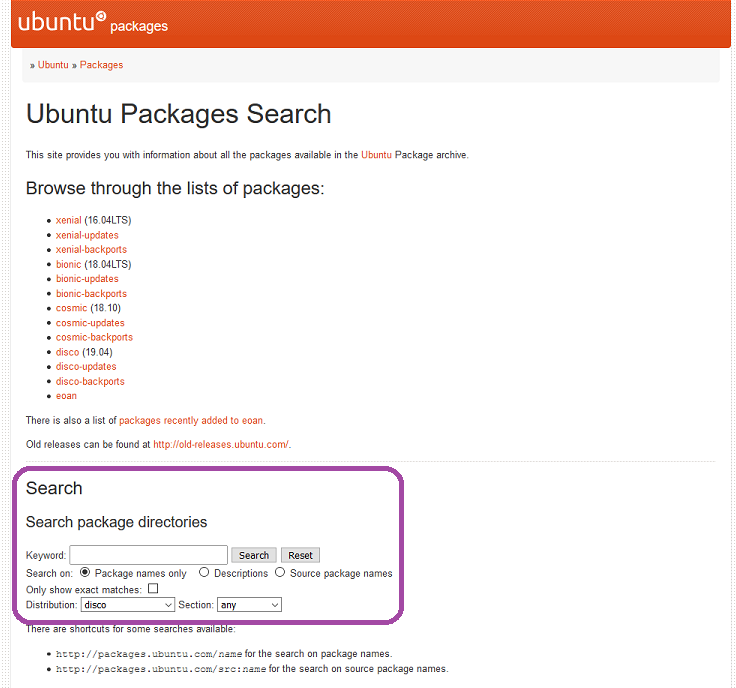Open the Section dropdown set to any

[x=249, y=605]
